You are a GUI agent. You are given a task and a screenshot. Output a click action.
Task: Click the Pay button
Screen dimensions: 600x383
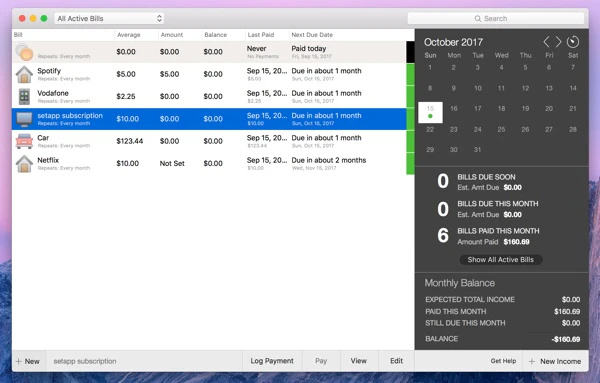click(321, 361)
